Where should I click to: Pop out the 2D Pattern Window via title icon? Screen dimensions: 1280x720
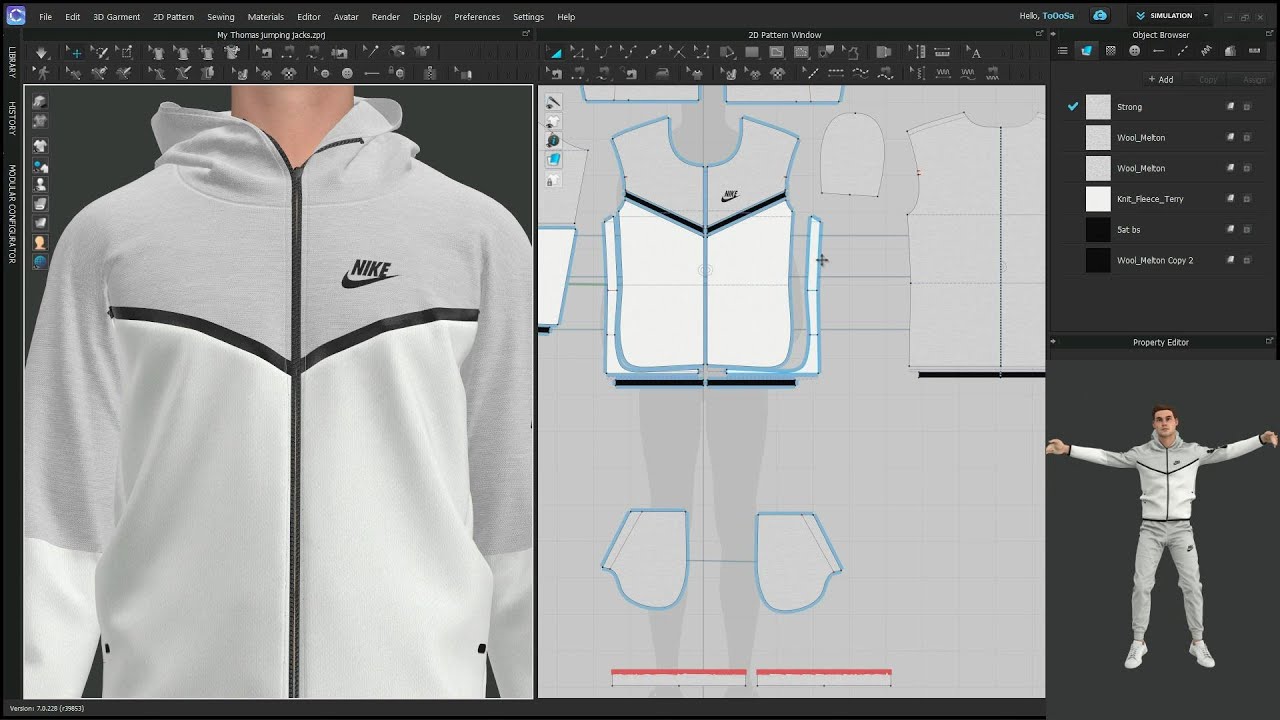[x=1039, y=34]
